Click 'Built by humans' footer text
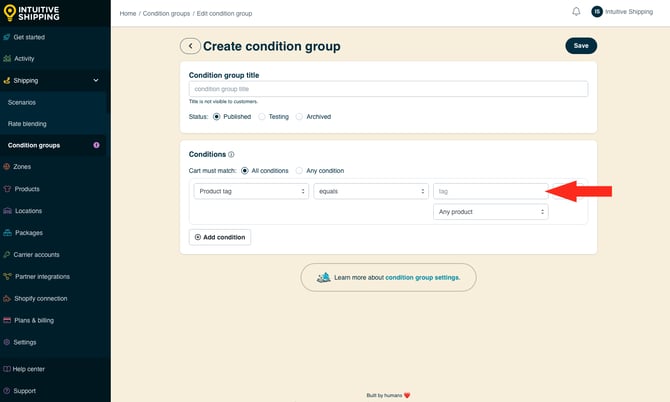Screen dimensions: 670x402 (x=384, y=396)
